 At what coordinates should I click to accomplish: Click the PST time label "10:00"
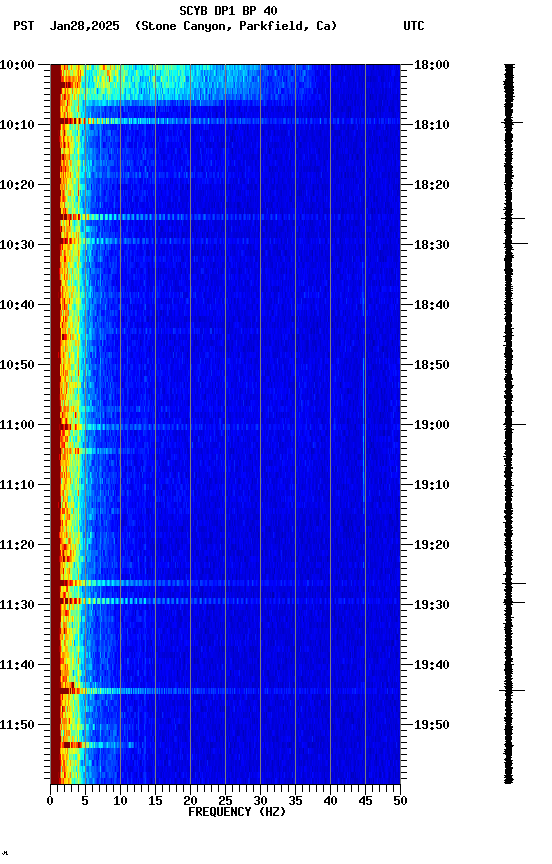coord(17,65)
